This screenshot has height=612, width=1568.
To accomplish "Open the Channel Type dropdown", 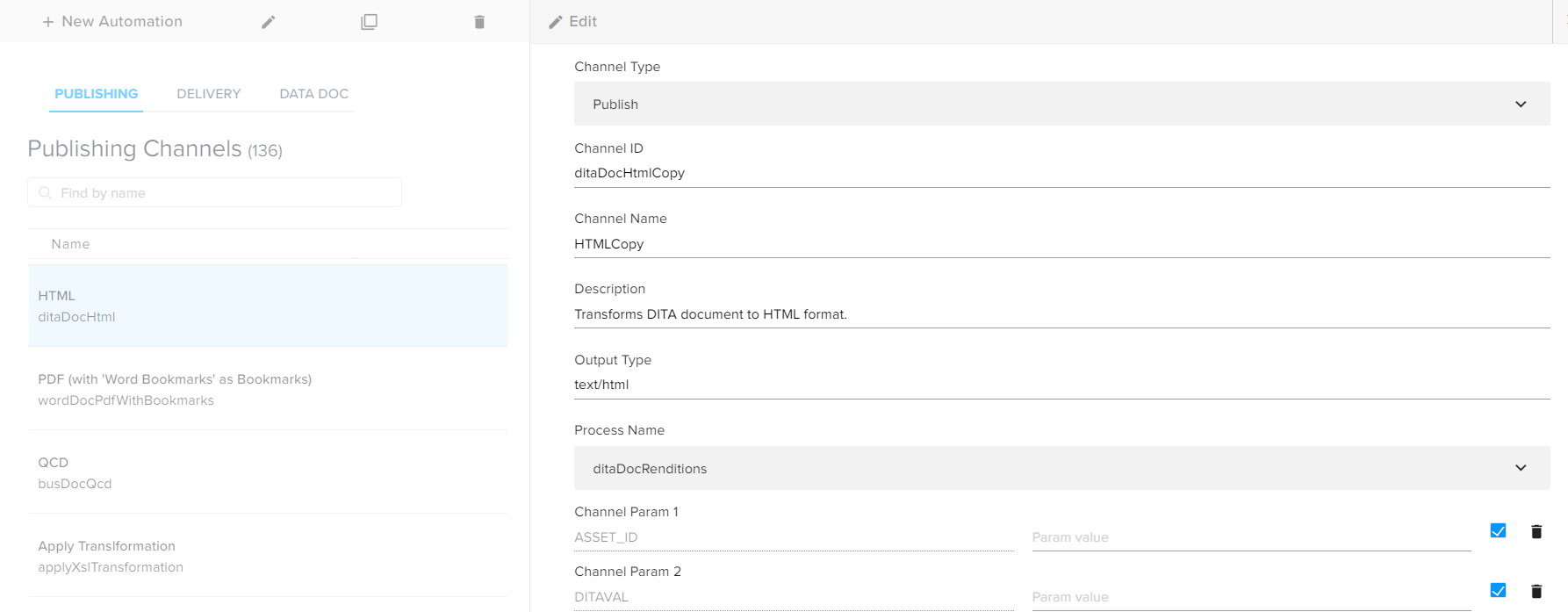I will [1061, 104].
